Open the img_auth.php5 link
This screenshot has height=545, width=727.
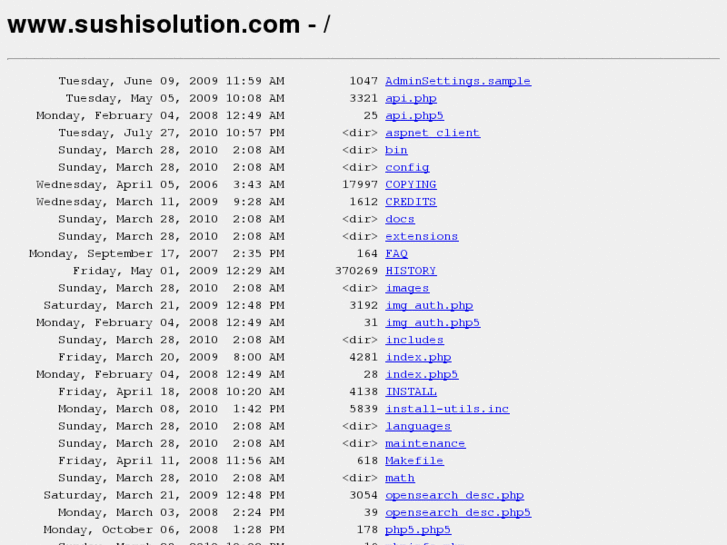[x=432, y=323]
